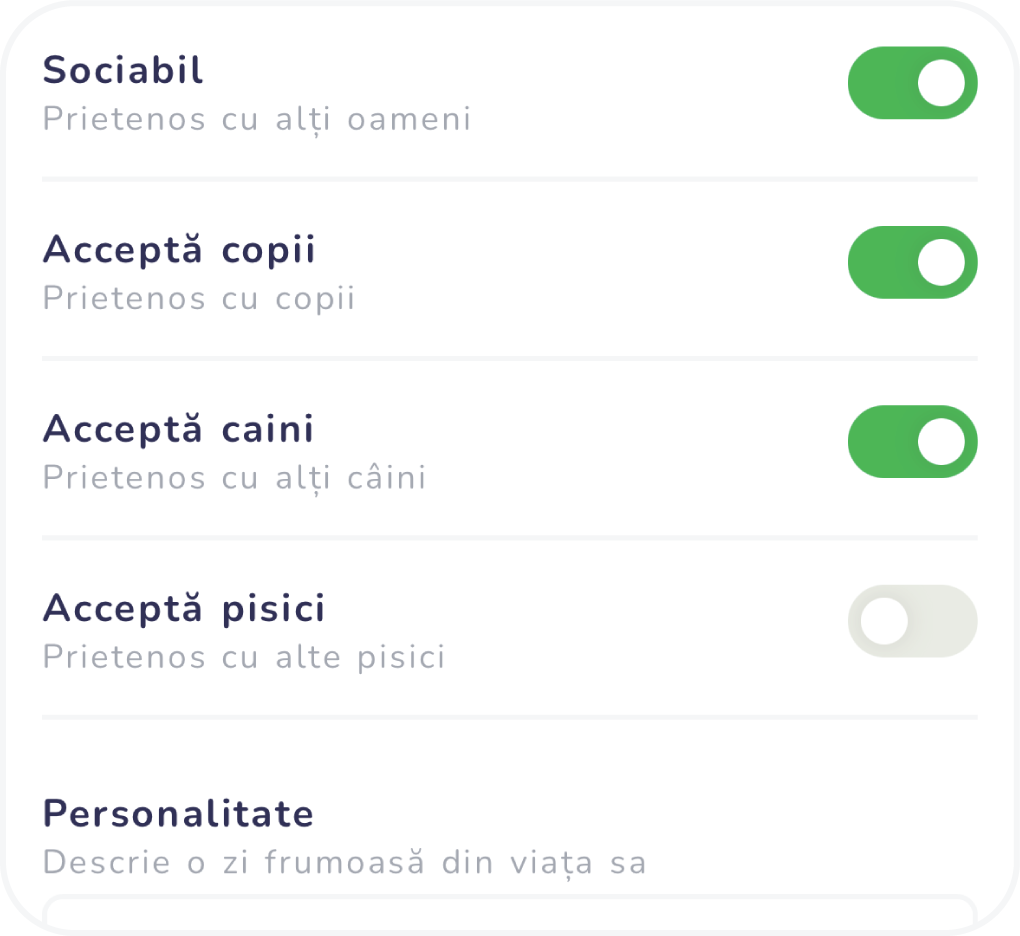Click the Sociabil heading label
Screen dimensions: 1020x936
click(x=123, y=71)
